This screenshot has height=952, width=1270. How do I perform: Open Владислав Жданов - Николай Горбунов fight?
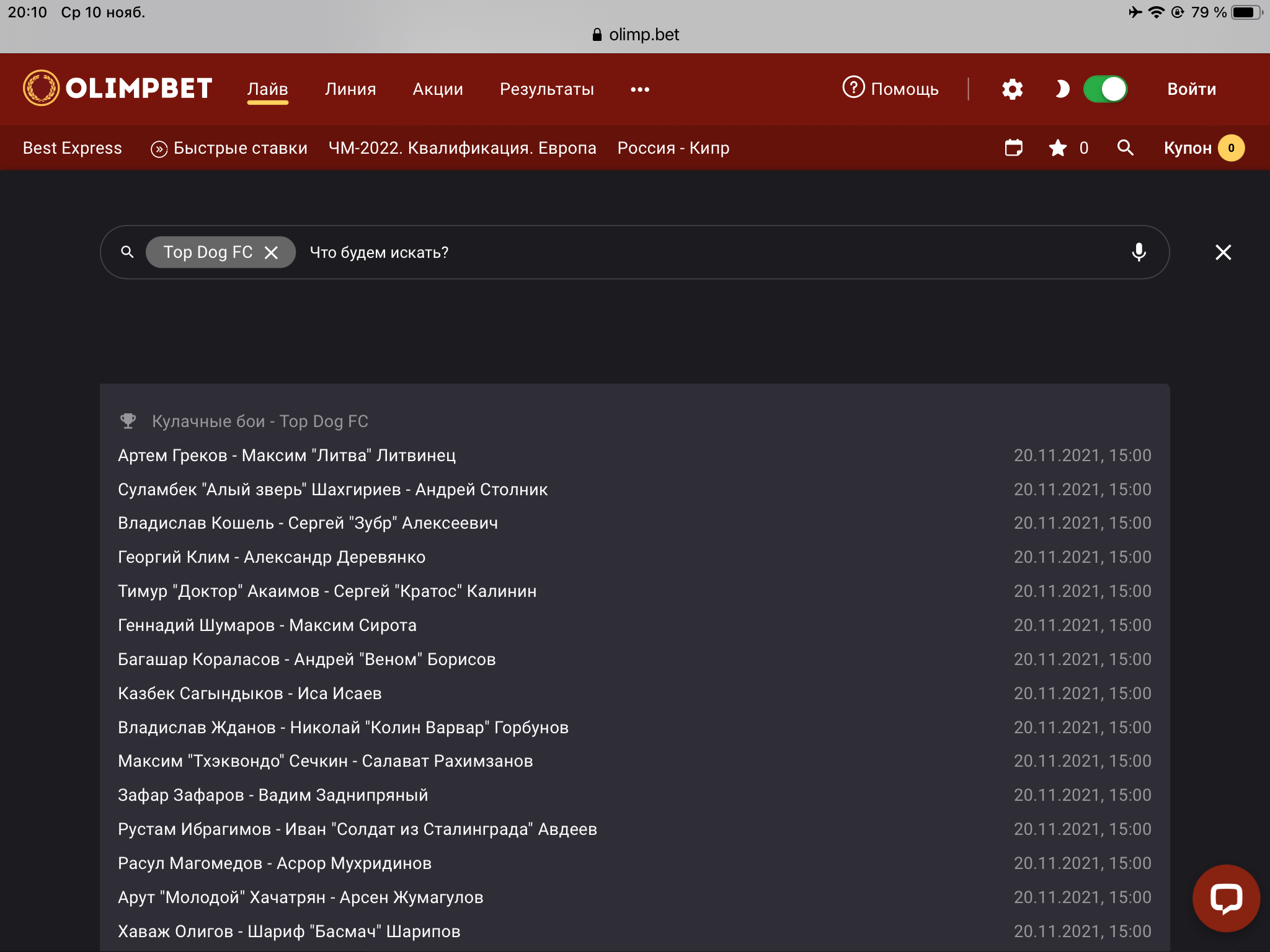click(634, 728)
